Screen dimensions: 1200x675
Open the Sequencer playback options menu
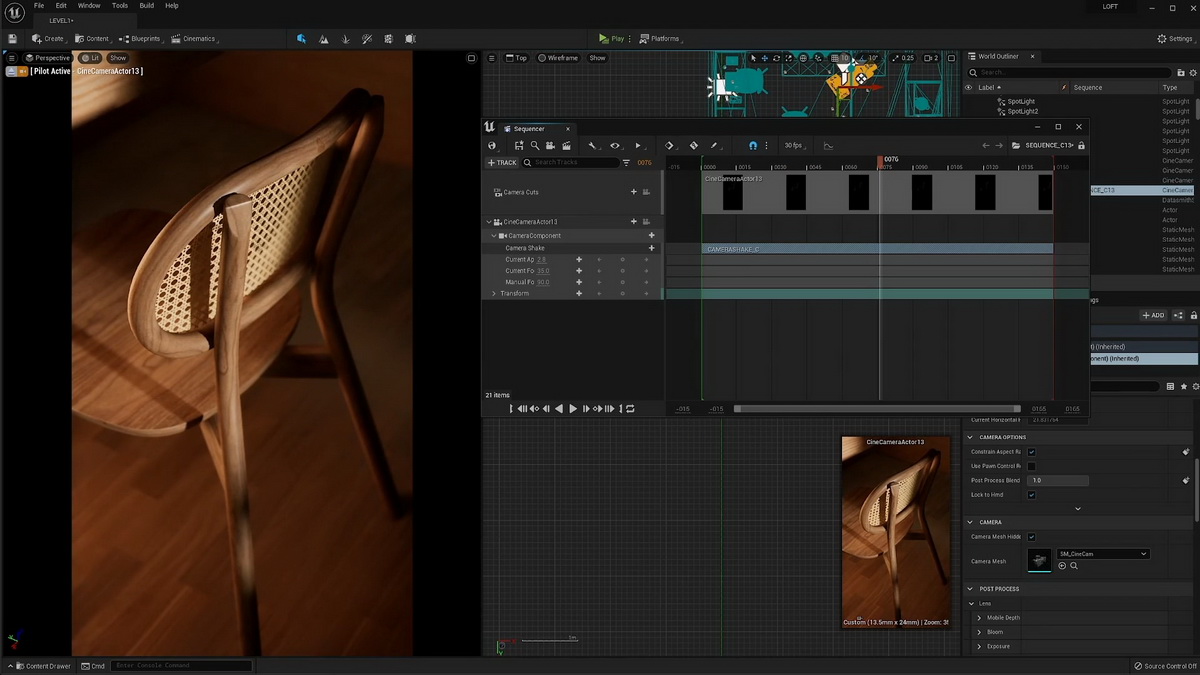tap(638, 146)
